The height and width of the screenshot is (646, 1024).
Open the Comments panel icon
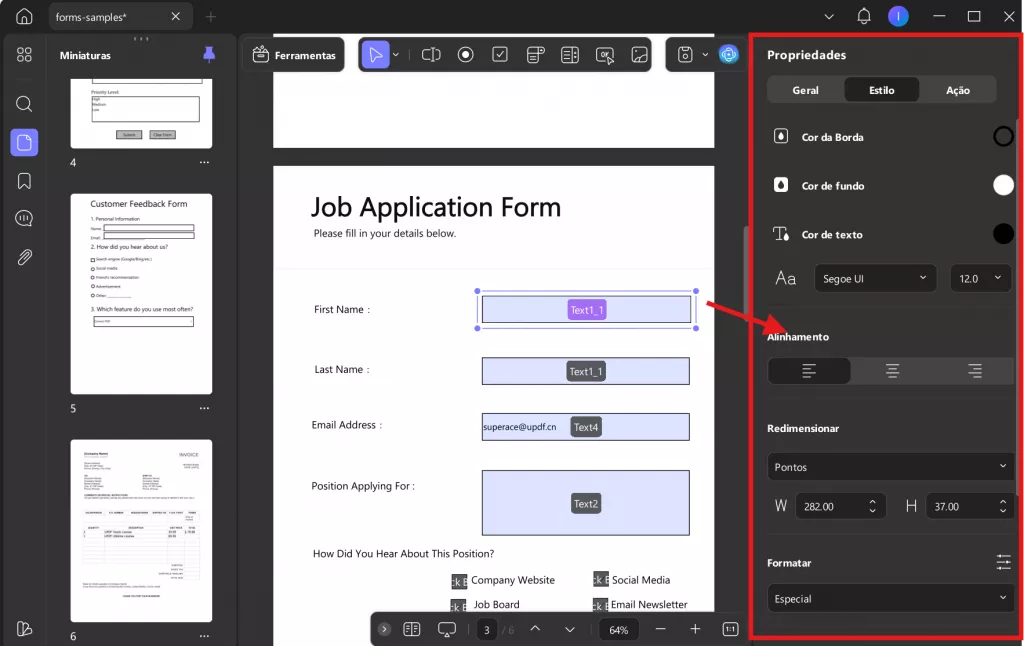click(24, 218)
